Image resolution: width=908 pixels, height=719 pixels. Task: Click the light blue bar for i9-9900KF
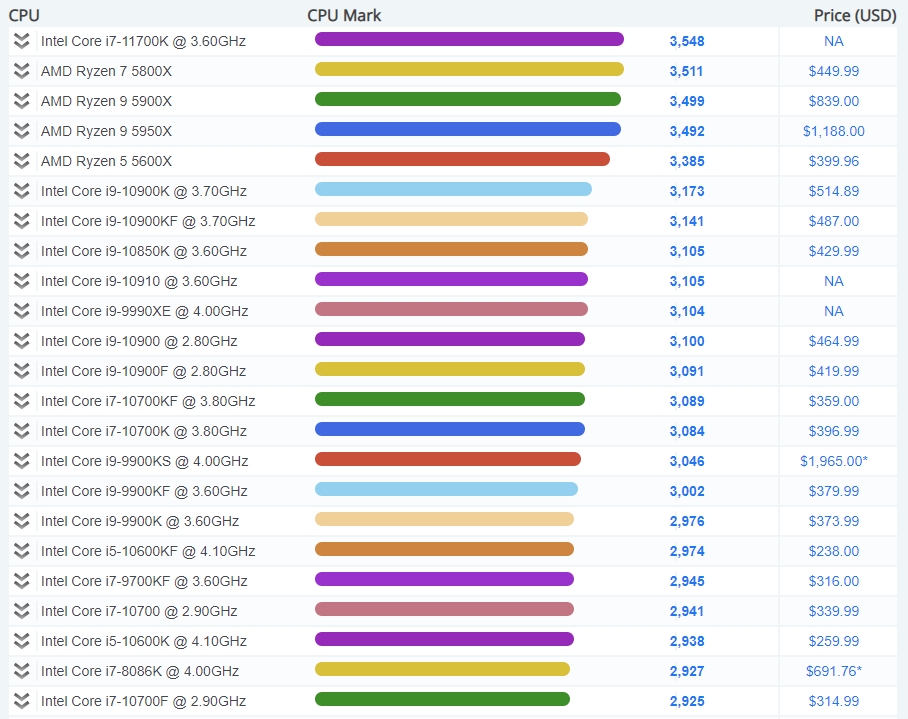coord(446,489)
